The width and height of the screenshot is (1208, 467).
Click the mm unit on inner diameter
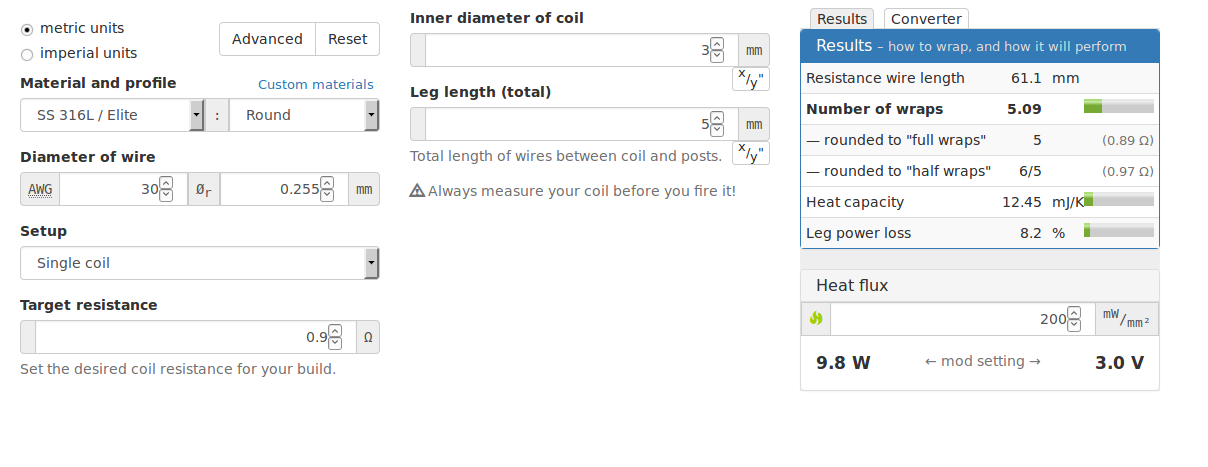point(754,50)
